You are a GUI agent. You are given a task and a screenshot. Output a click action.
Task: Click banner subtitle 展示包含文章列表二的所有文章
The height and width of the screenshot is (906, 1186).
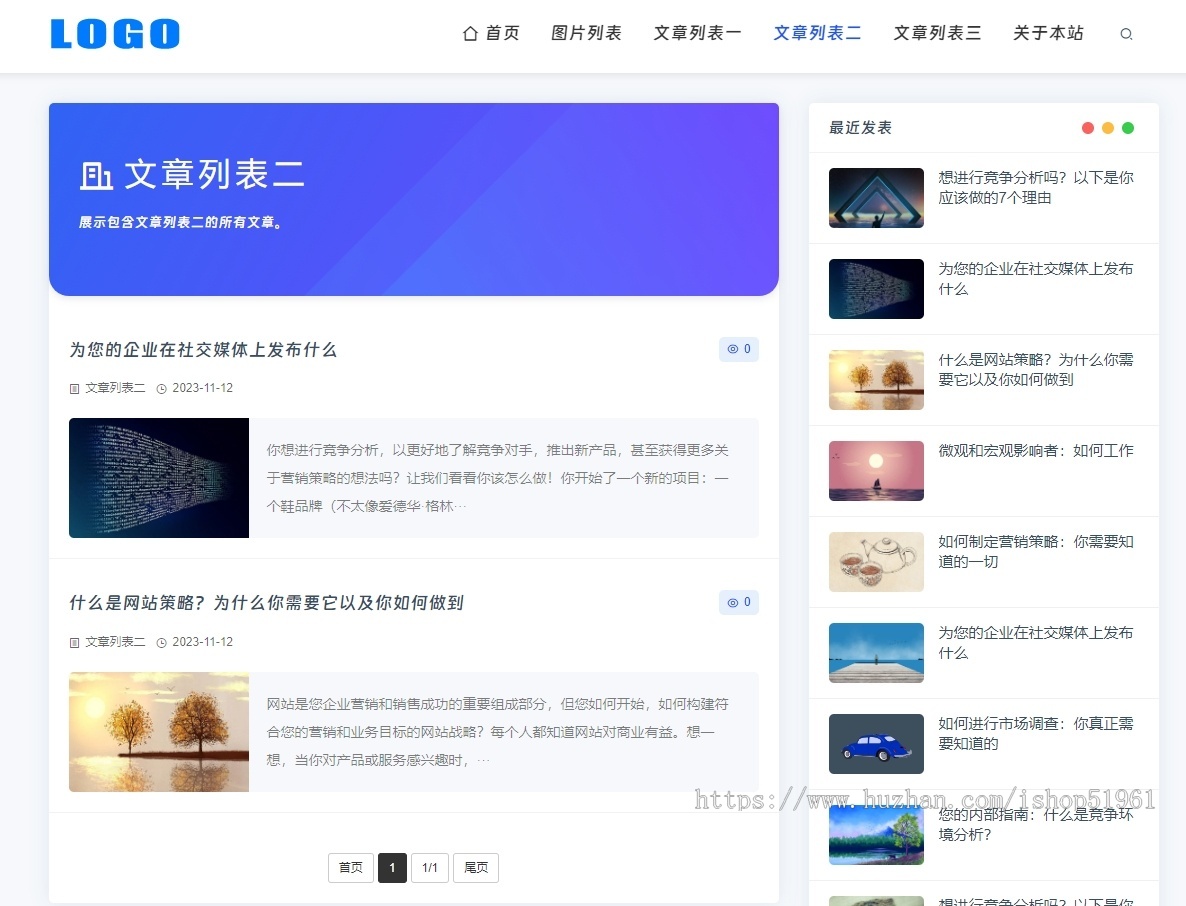pyautogui.click(x=181, y=222)
